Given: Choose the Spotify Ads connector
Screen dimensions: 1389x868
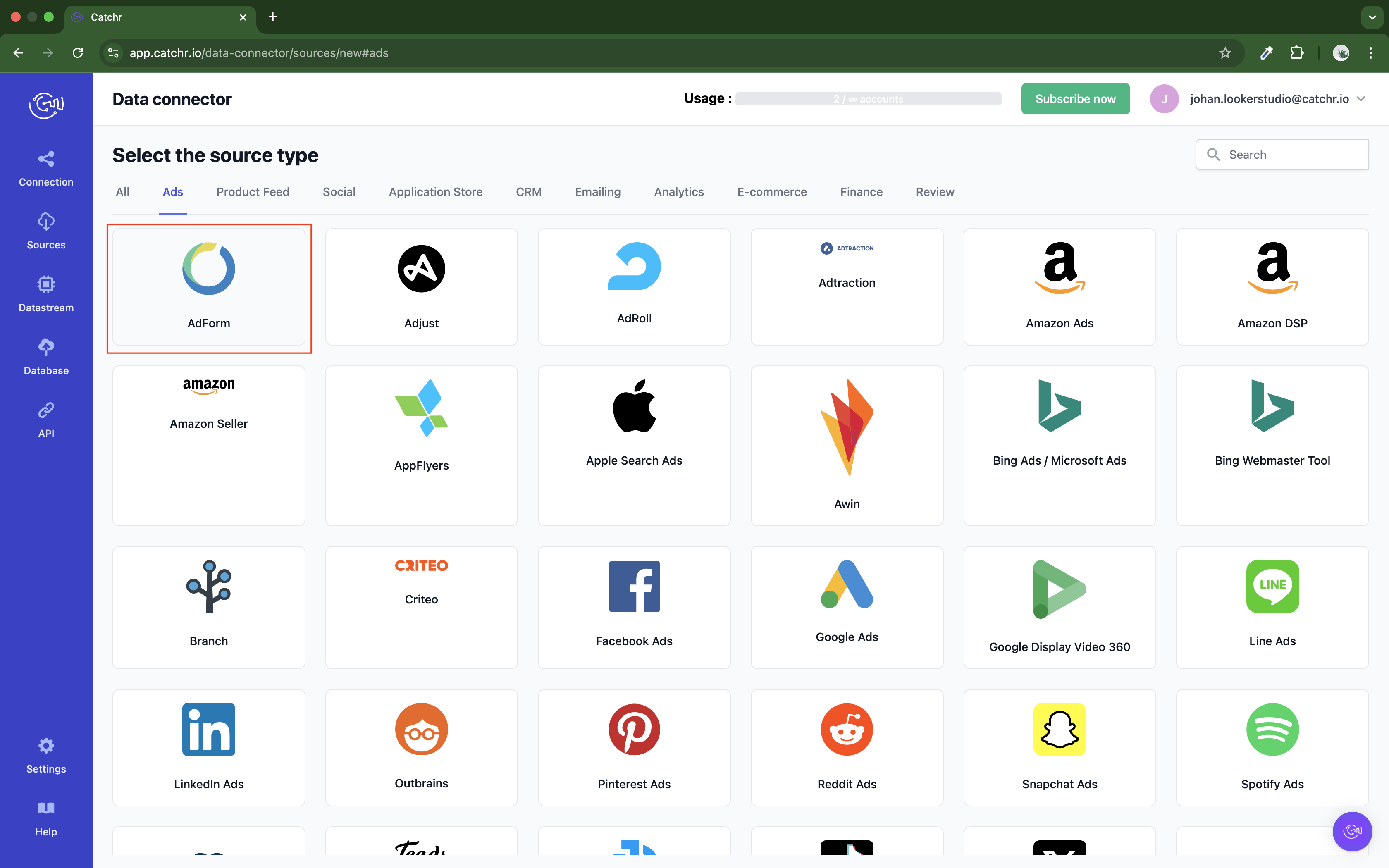Looking at the screenshot, I should point(1272,747).
